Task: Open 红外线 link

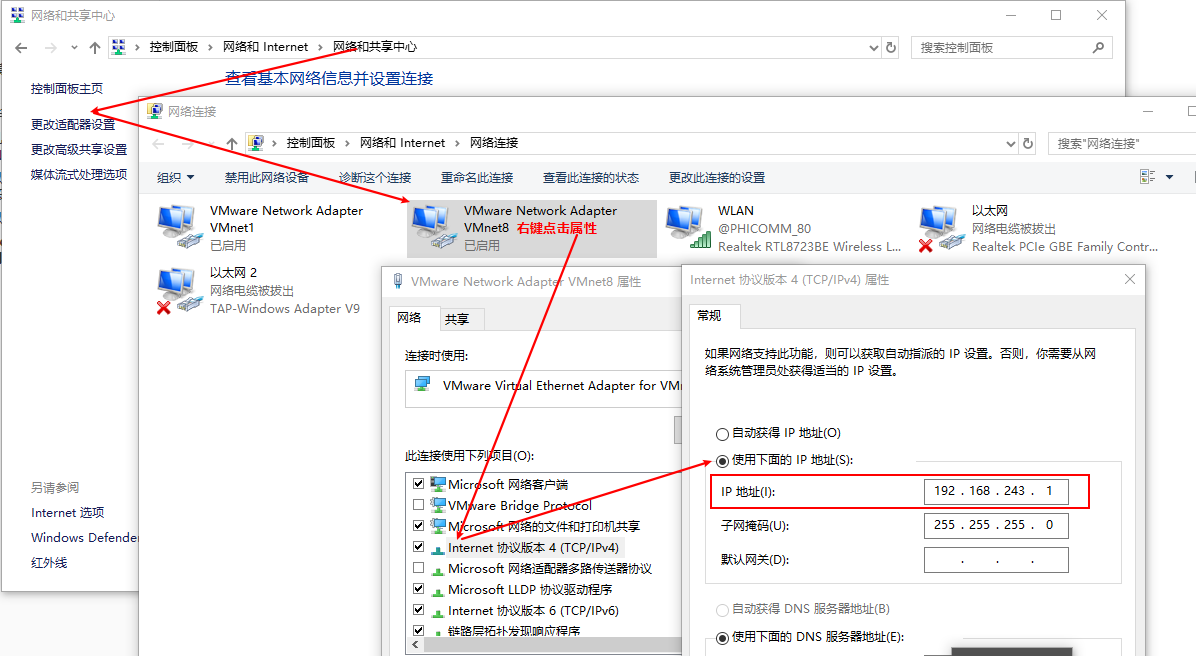Action: [49, 563]
